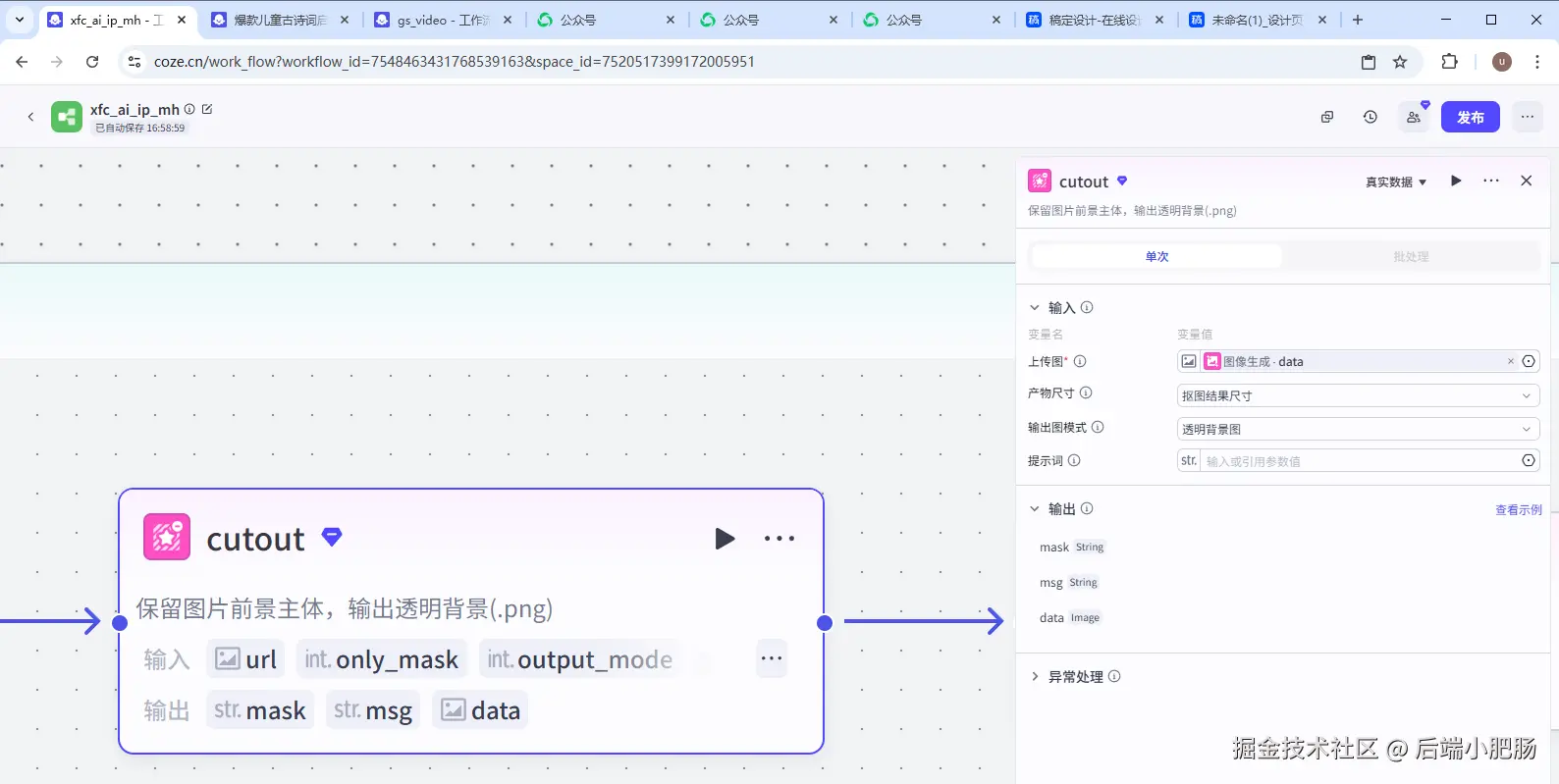1559x784 pixels.
Task: Open the browser extensions puzzle icon
Action: pos(1449,62)
